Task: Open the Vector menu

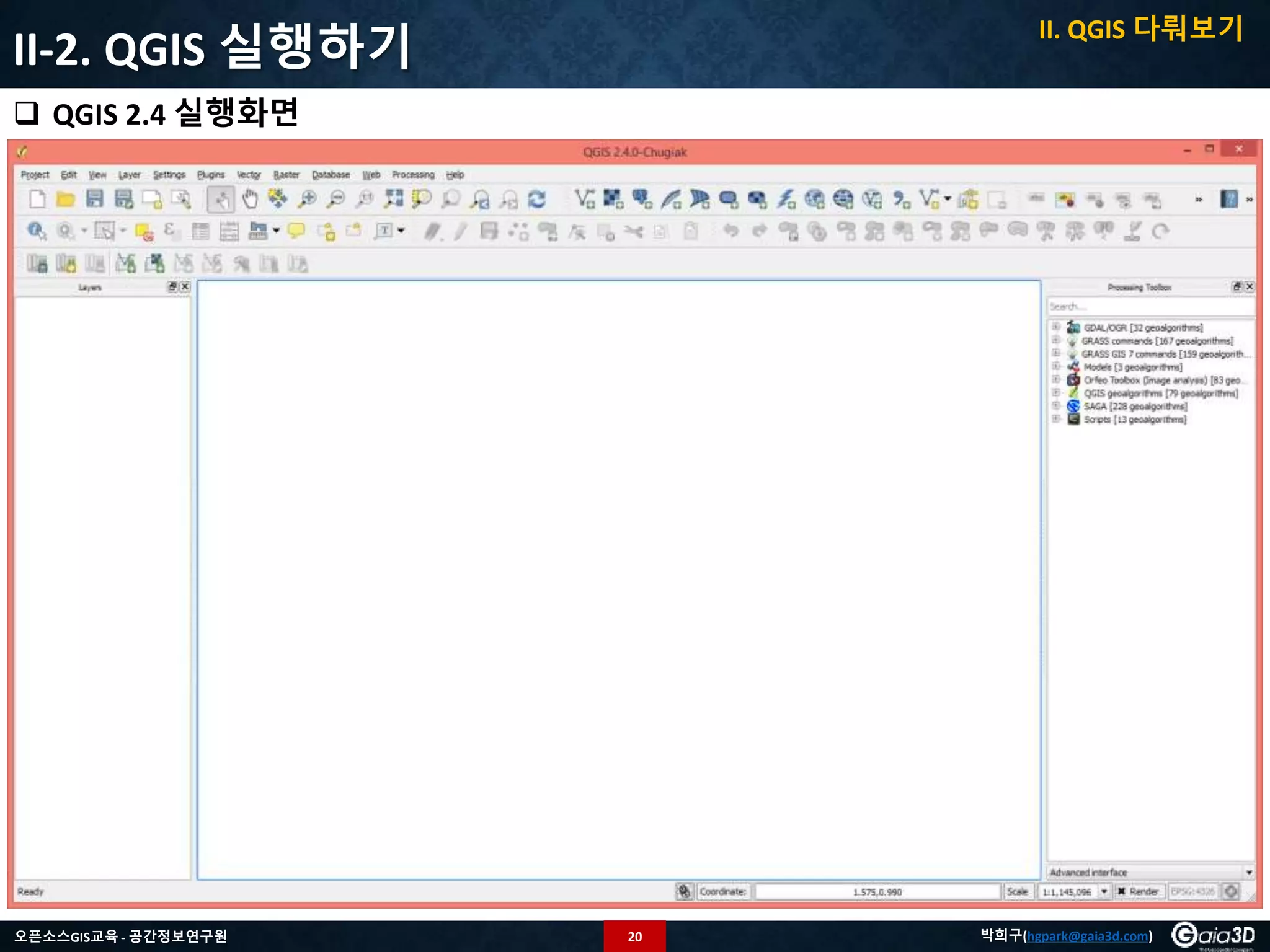Action: click(249, 175)
